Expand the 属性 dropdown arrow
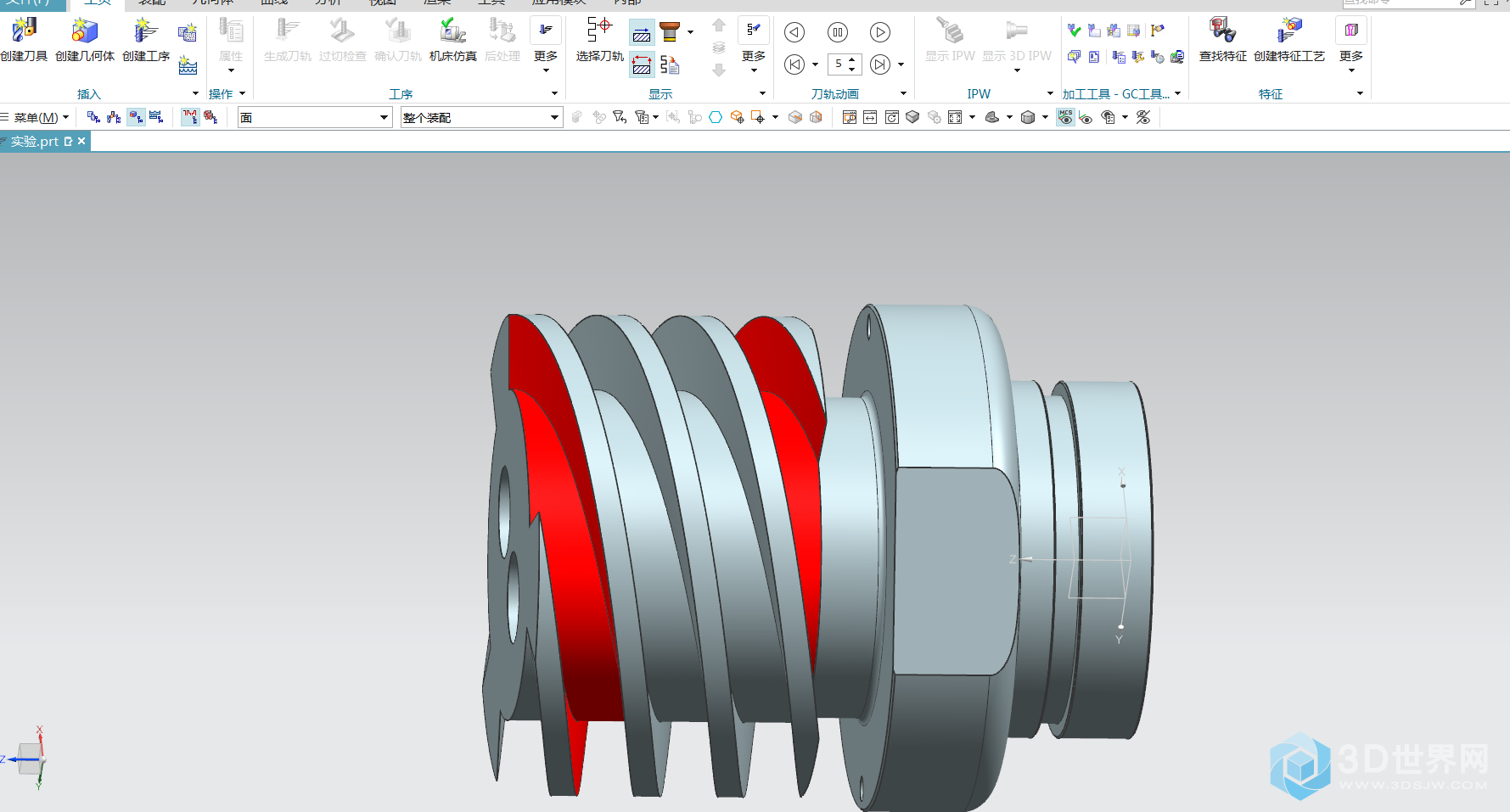Viewport: 1510px width, 812px height. [x=231, y=70]
